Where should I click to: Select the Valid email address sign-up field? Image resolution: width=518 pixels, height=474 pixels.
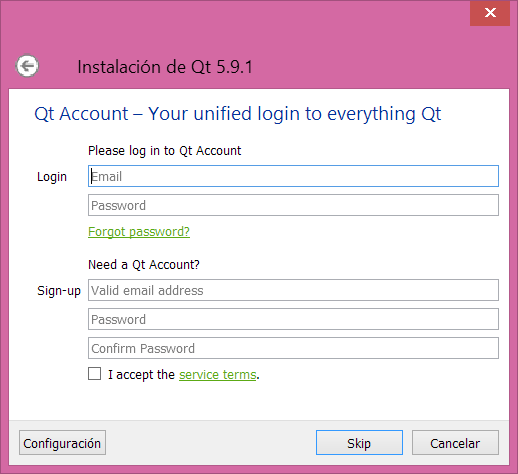[x=293, y=290]
